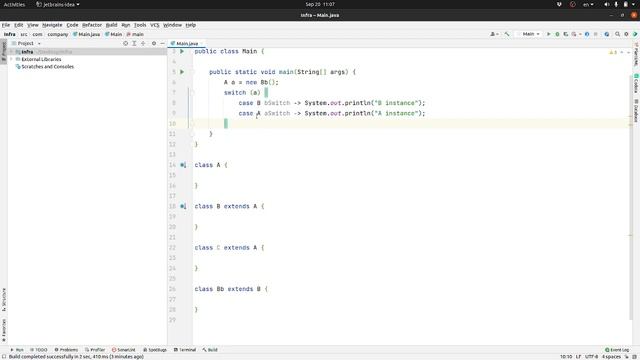Screen dimensions: 640x360
Task: Open the SpotBugs tool window
Action: [155, 350]
